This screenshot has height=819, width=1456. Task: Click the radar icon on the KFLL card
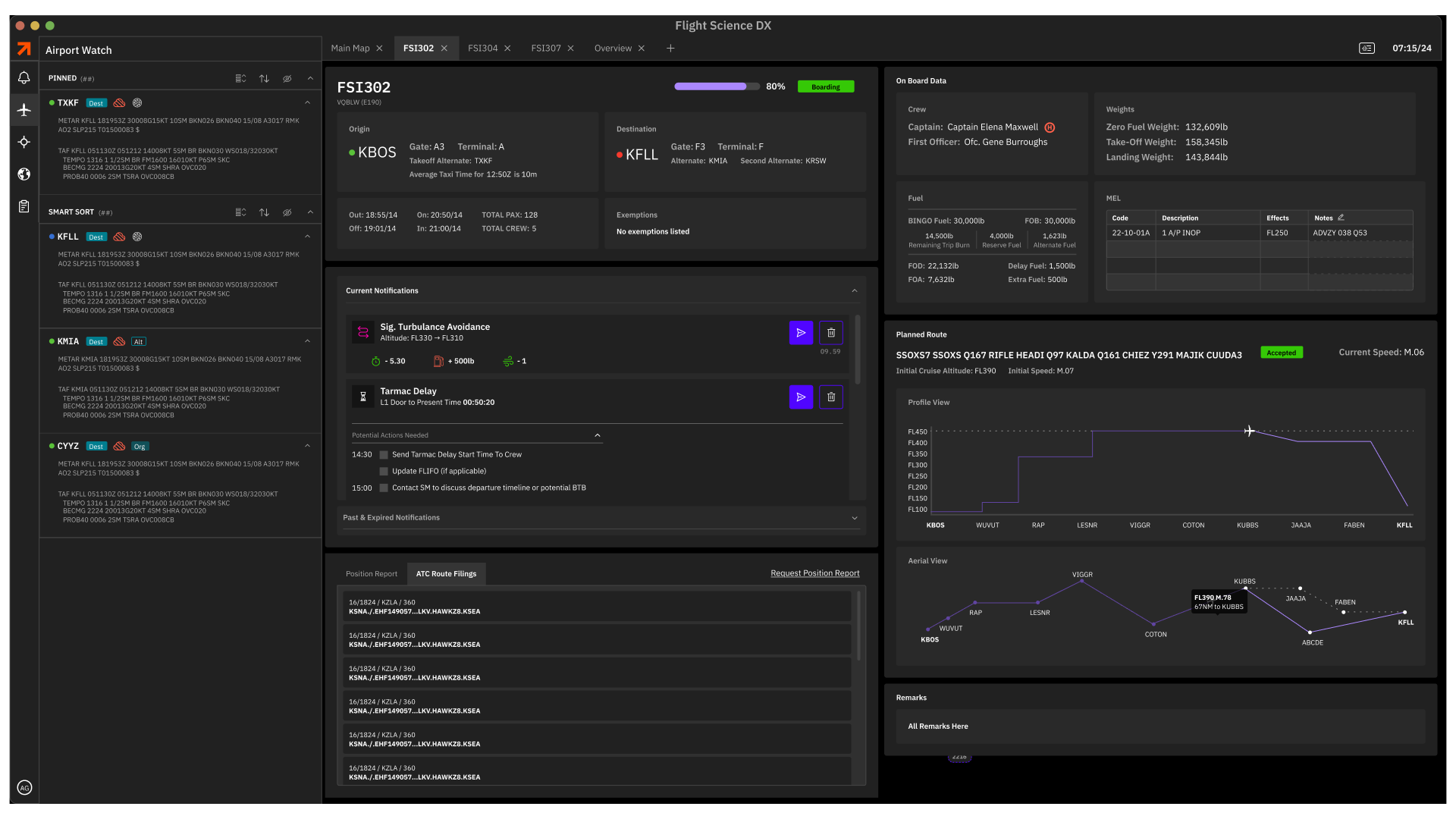click(137, 237)
